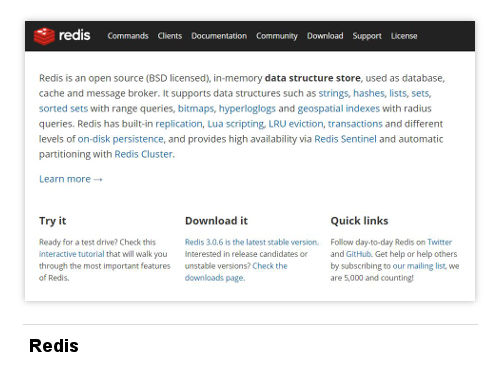Open the Check the downloads page link
500x376 pixels.
(x=236, y=272)
